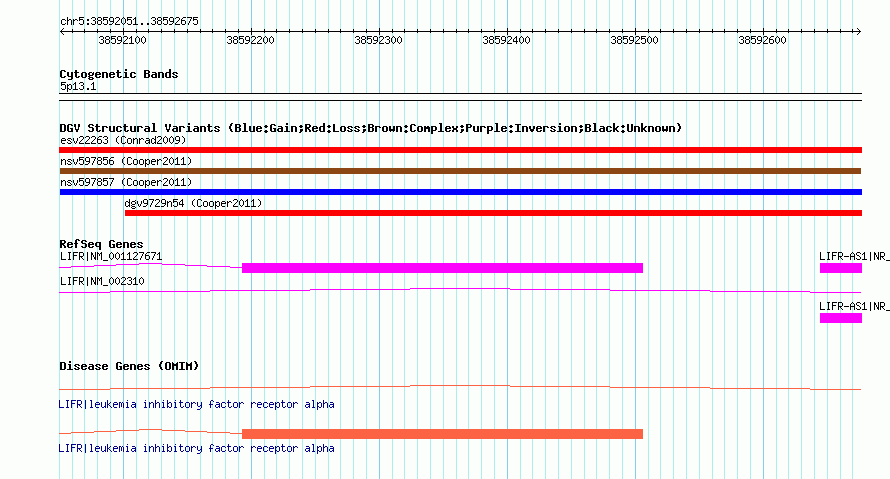Click the esv22263 red loss variant bar
The image size is (890, 479).
460,150
